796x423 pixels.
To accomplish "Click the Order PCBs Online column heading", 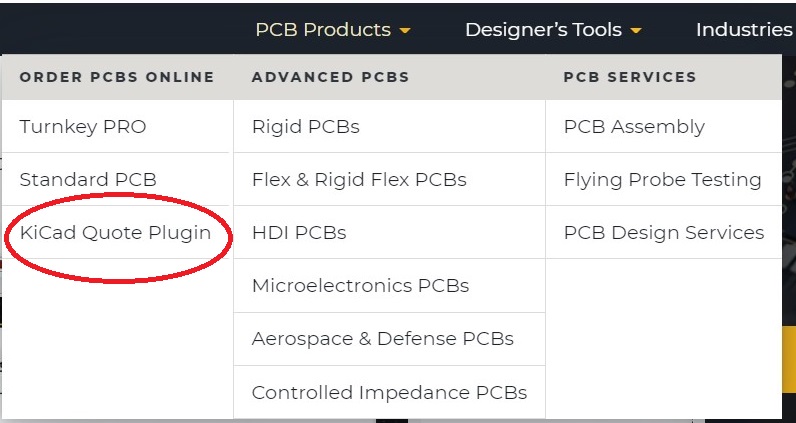I will click(117, 77).
